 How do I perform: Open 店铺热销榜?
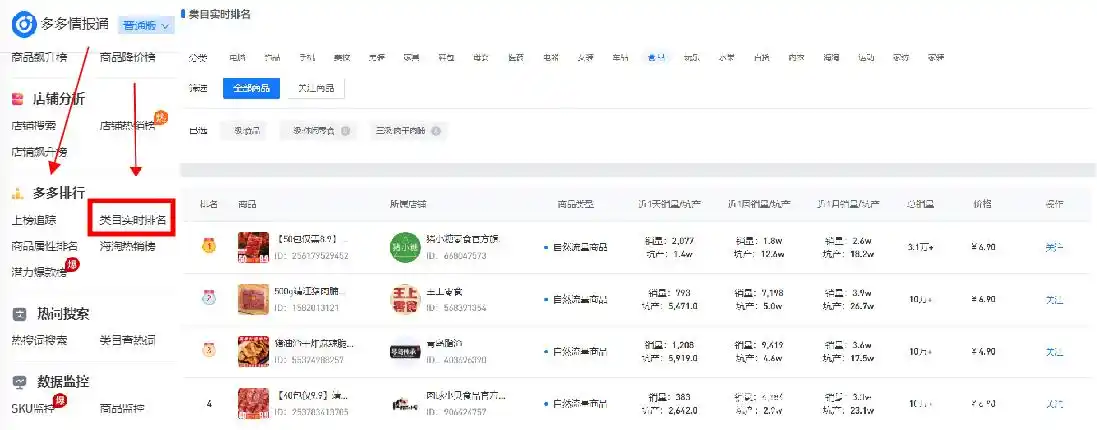pyautogui.click(x=127, y=126)
